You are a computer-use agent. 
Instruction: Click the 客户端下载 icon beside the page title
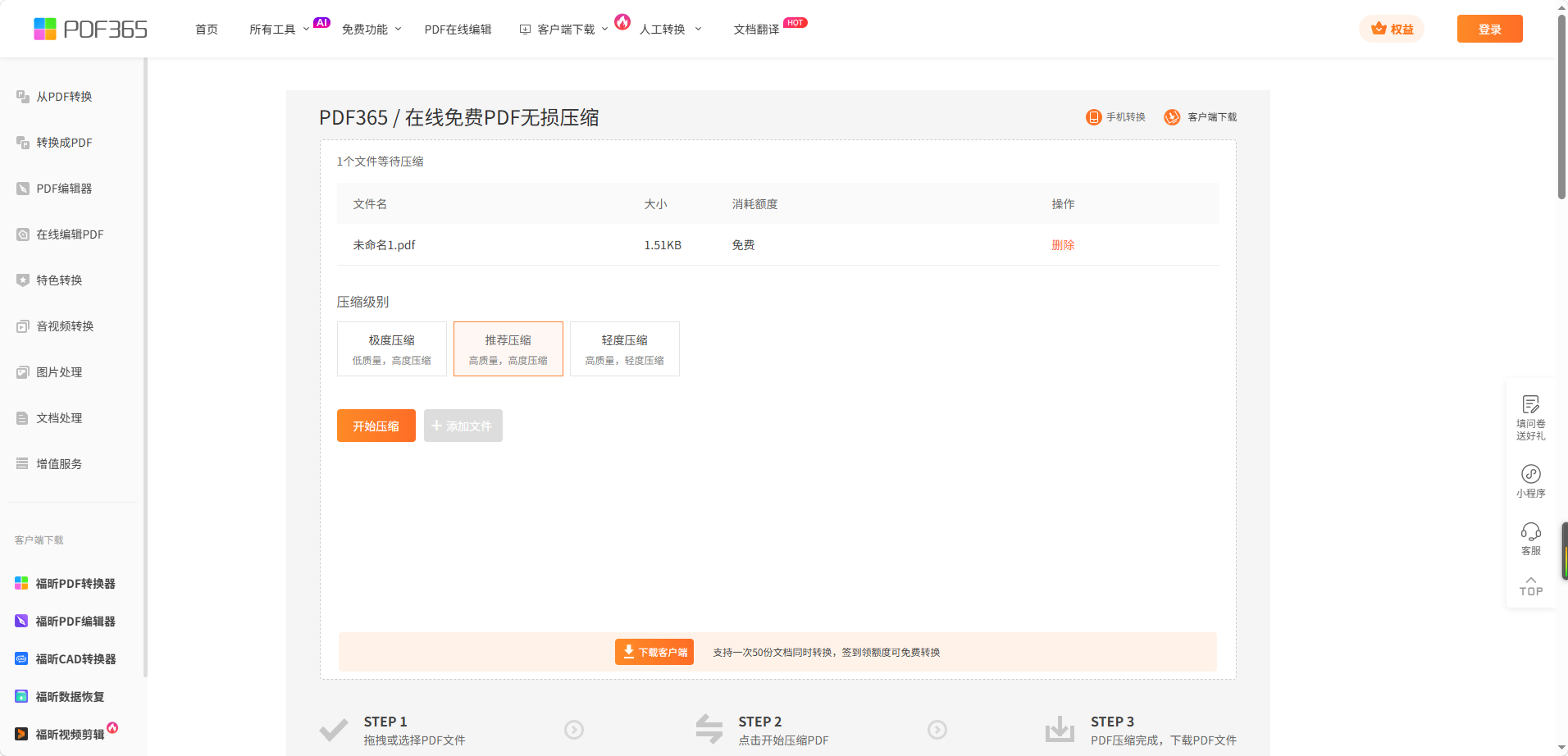click(1172, 117)
